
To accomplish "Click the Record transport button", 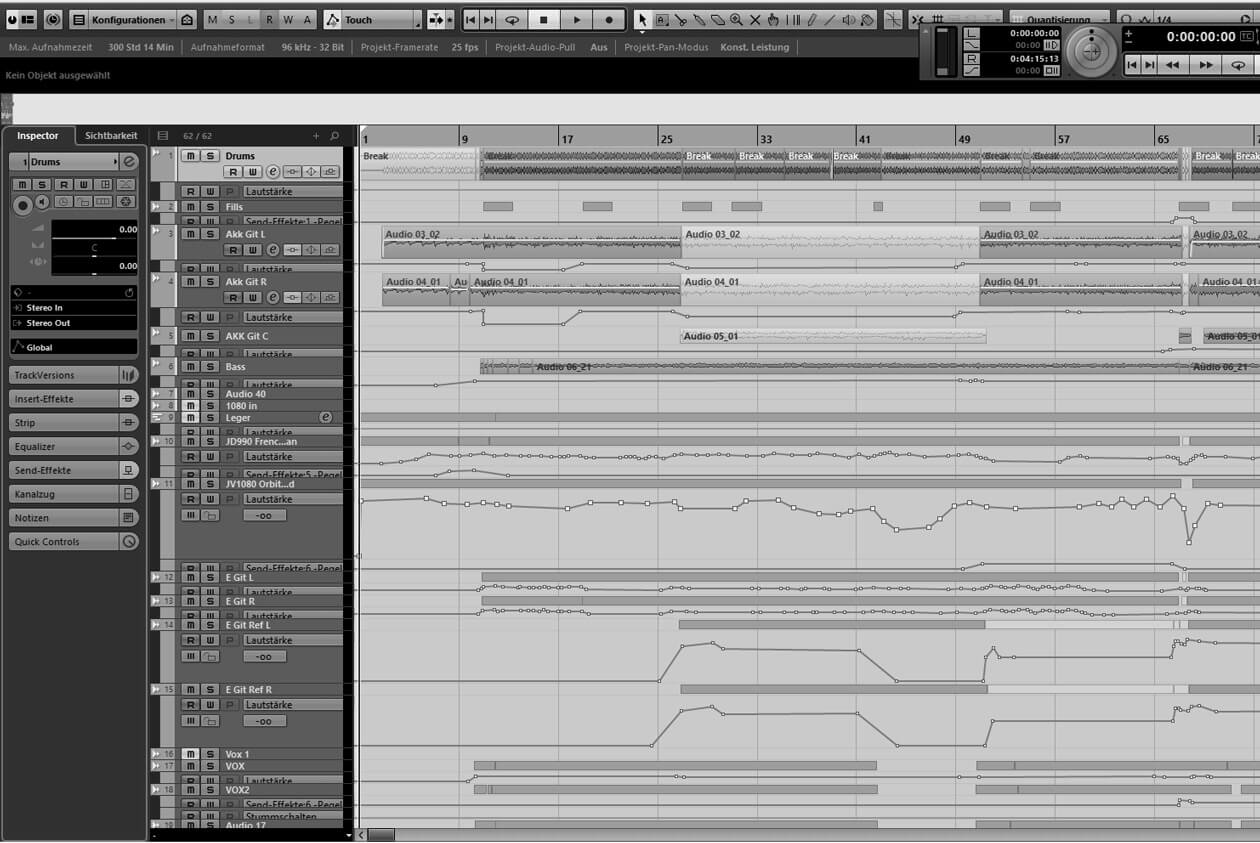I will pos(609,20).
